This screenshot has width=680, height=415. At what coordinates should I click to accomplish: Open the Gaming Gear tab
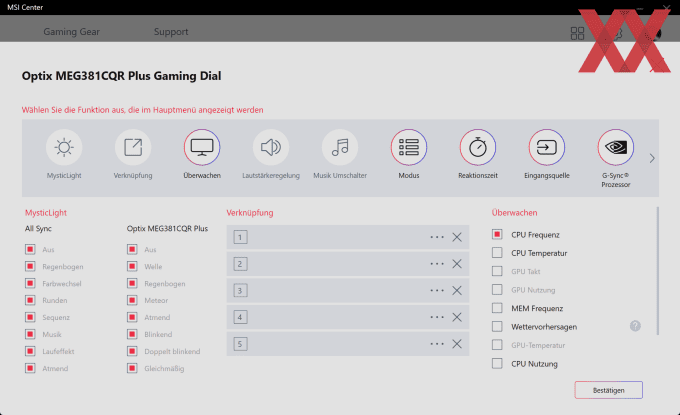72,32
